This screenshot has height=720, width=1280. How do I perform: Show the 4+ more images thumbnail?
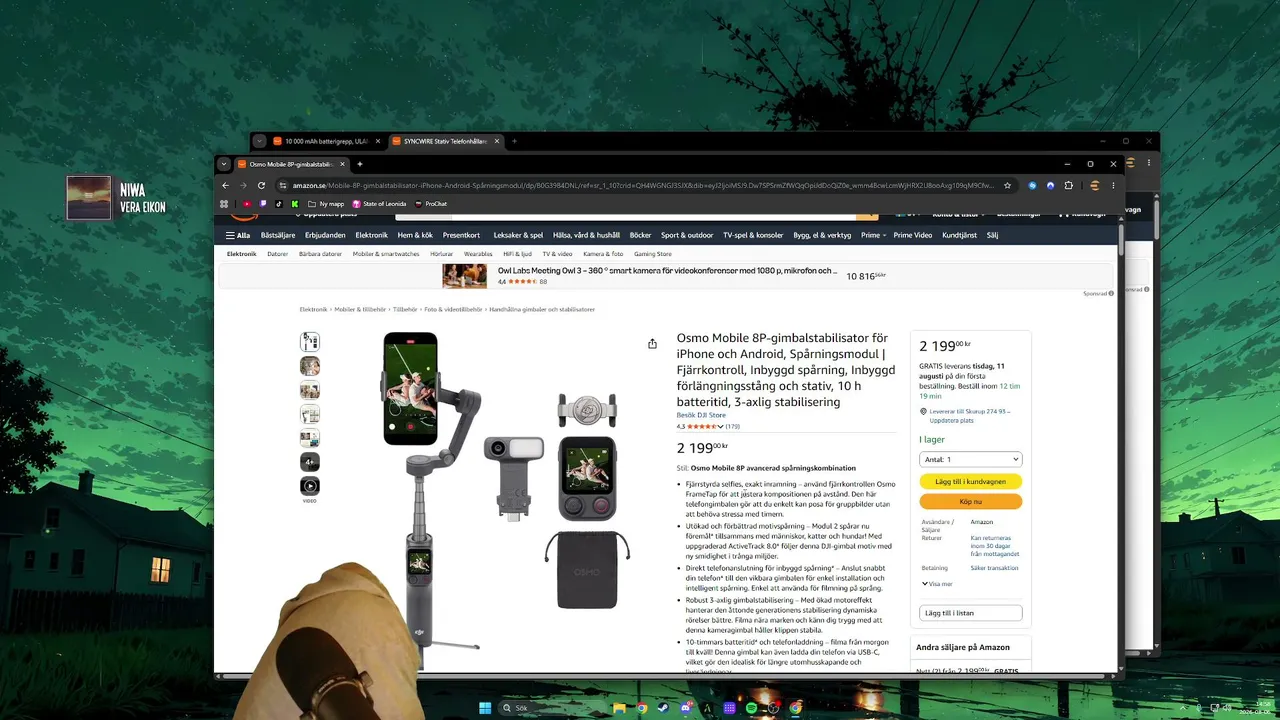pyautogui.click(x=310, y=462)
